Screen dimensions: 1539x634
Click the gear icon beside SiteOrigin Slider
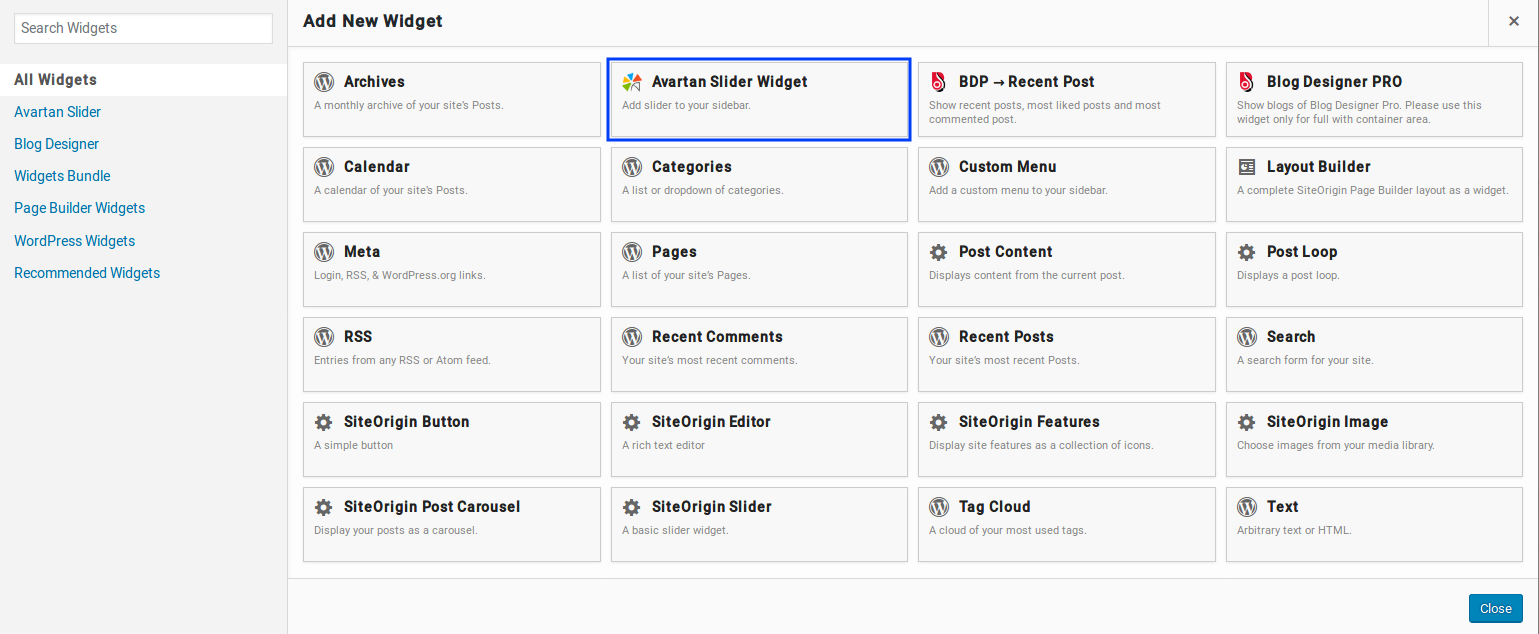point(632,507)
